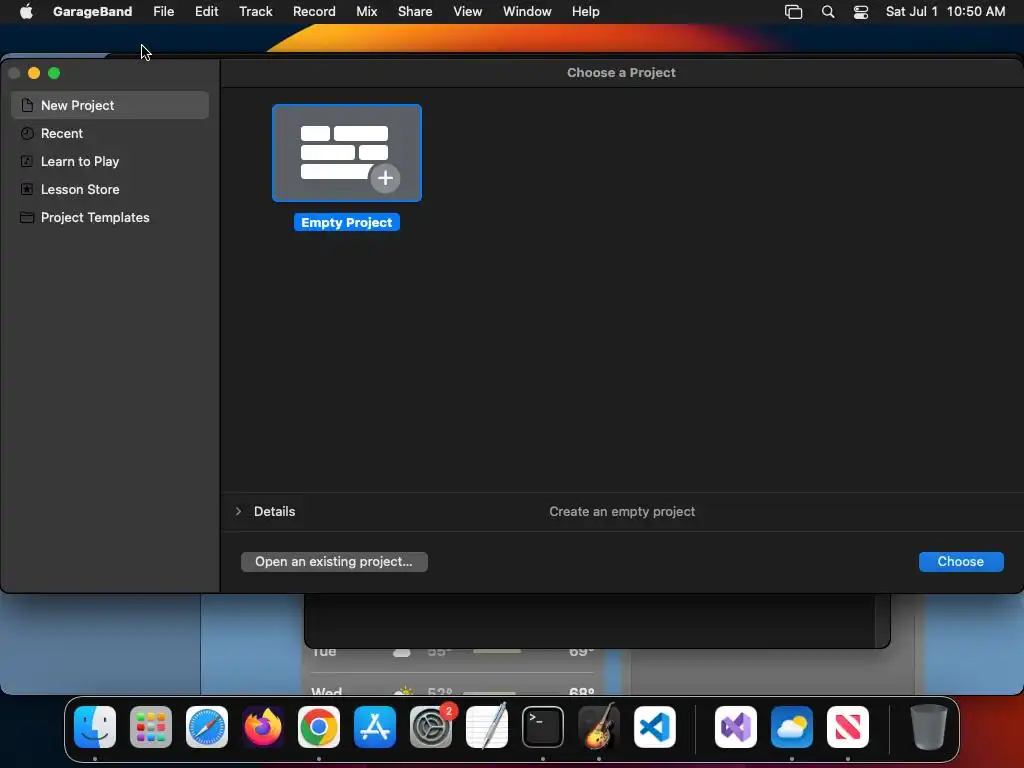
Task: Open the News app from the Dock
Action: (x=848, y=727)
